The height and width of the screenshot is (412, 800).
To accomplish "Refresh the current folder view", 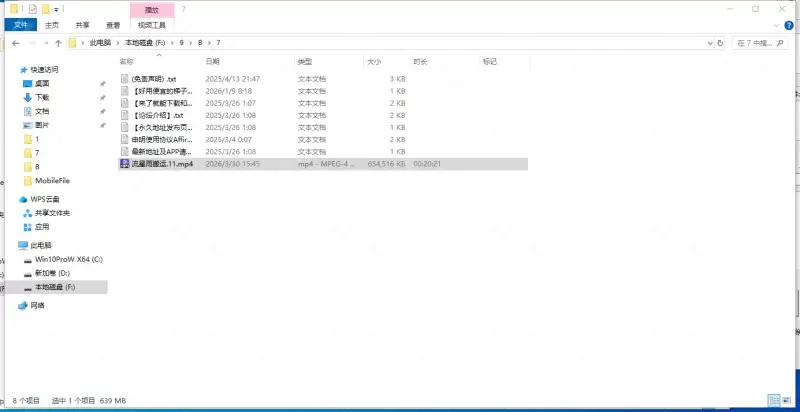I will tap(721, 43).
